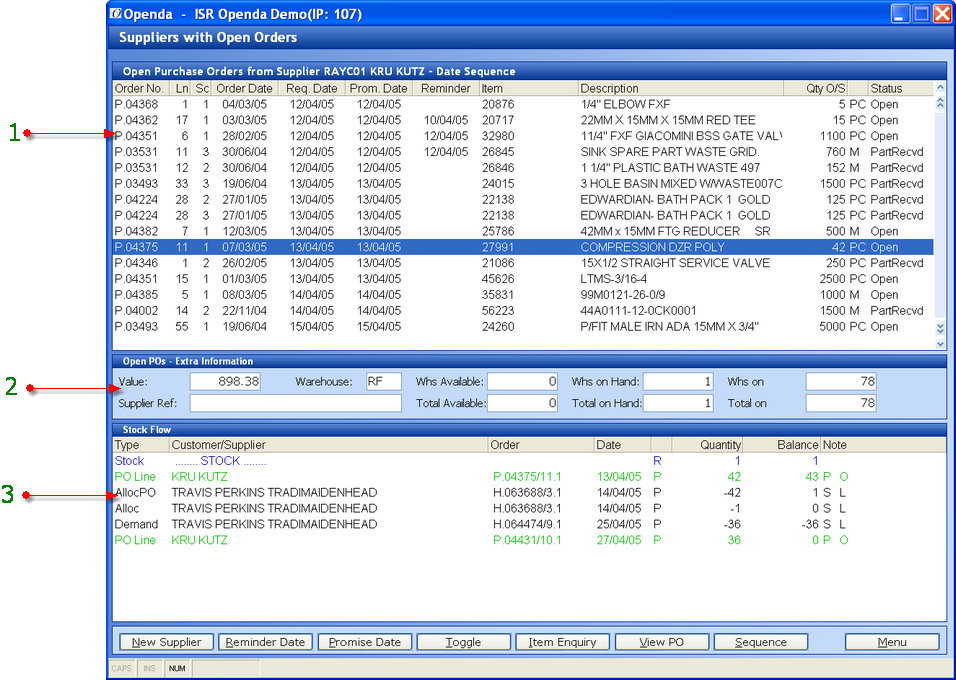Click the empty Supplier Ref field
Viewport: 956px width, 680px height.
coord(296,403)
